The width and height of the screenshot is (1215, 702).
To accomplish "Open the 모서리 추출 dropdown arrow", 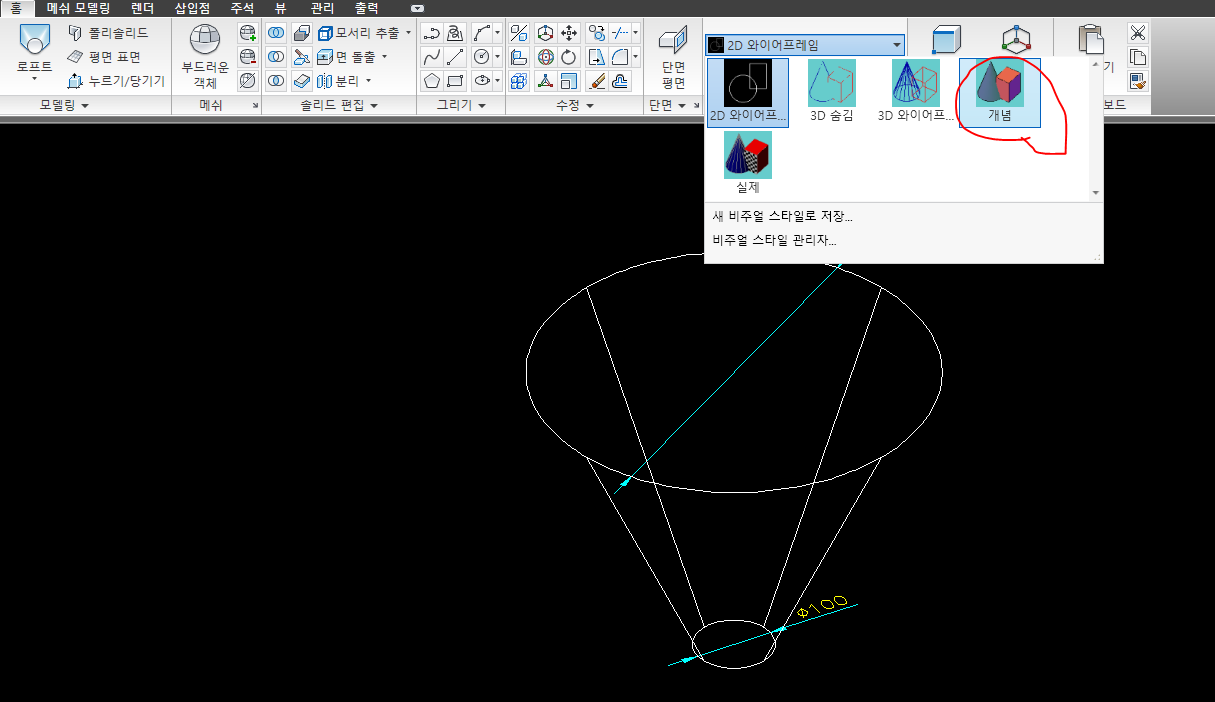I will pos(409,33).
